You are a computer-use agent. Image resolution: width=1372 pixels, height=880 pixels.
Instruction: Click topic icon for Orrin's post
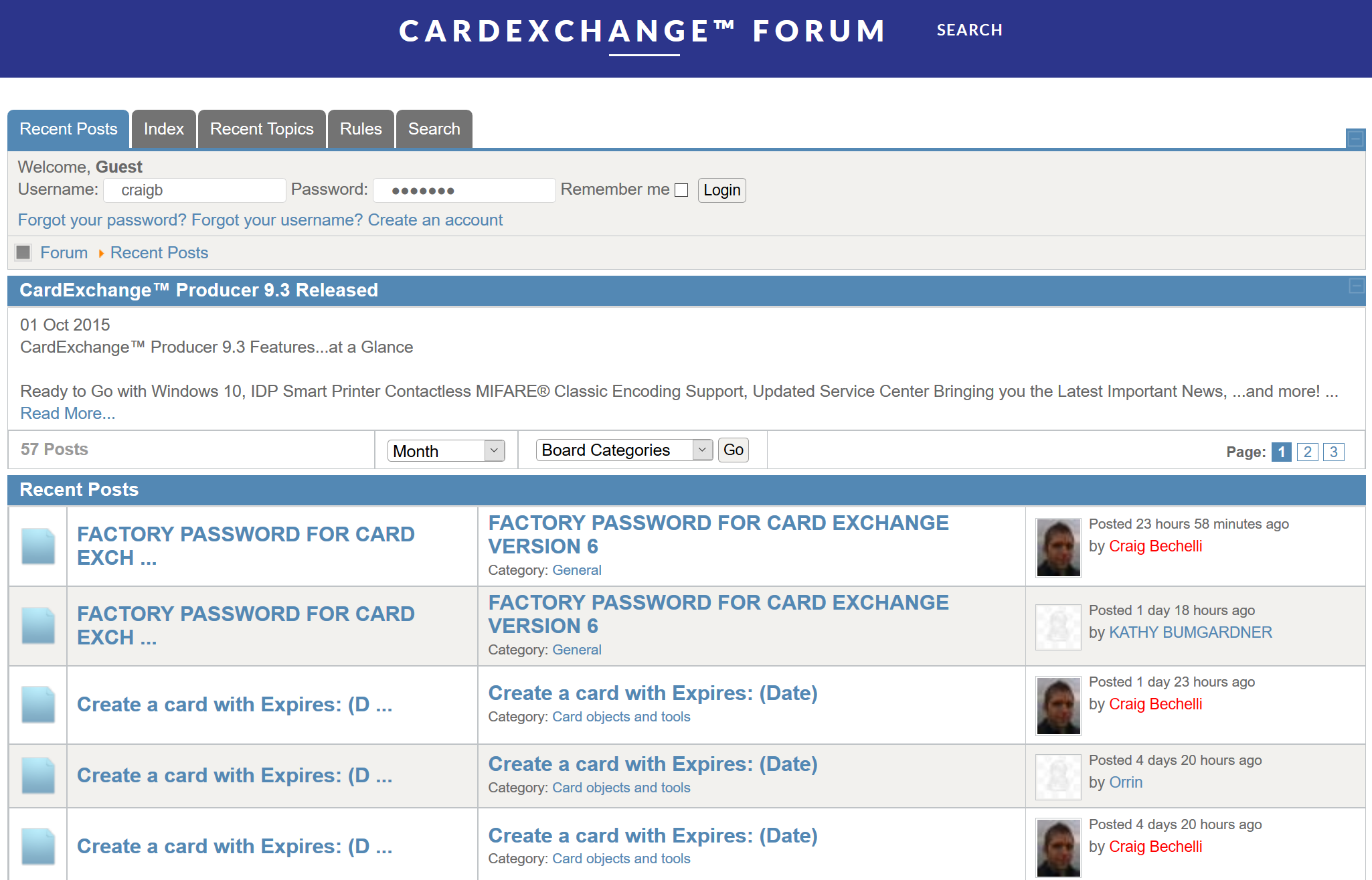38,776
